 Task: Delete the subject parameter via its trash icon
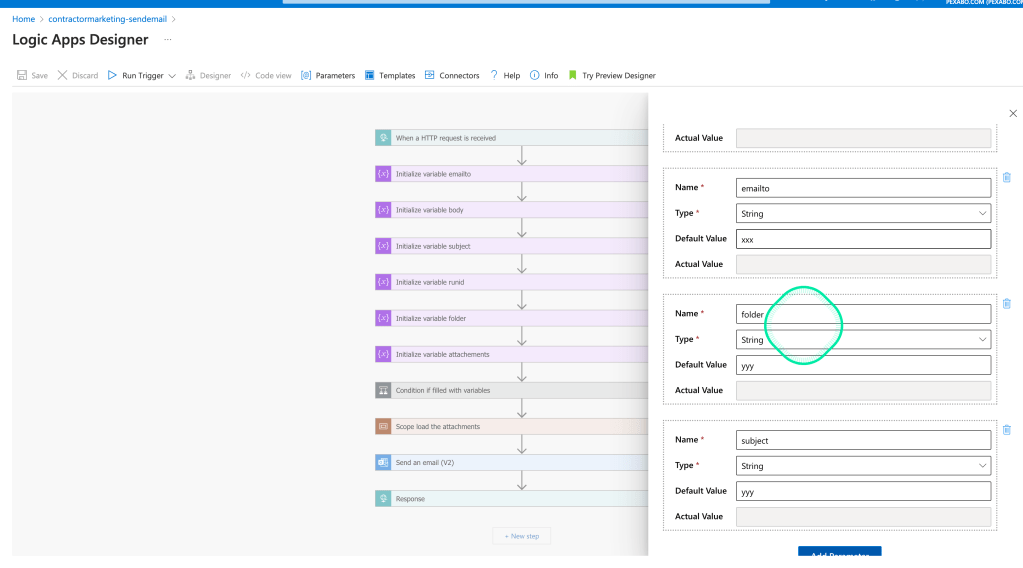point(1007,430)
